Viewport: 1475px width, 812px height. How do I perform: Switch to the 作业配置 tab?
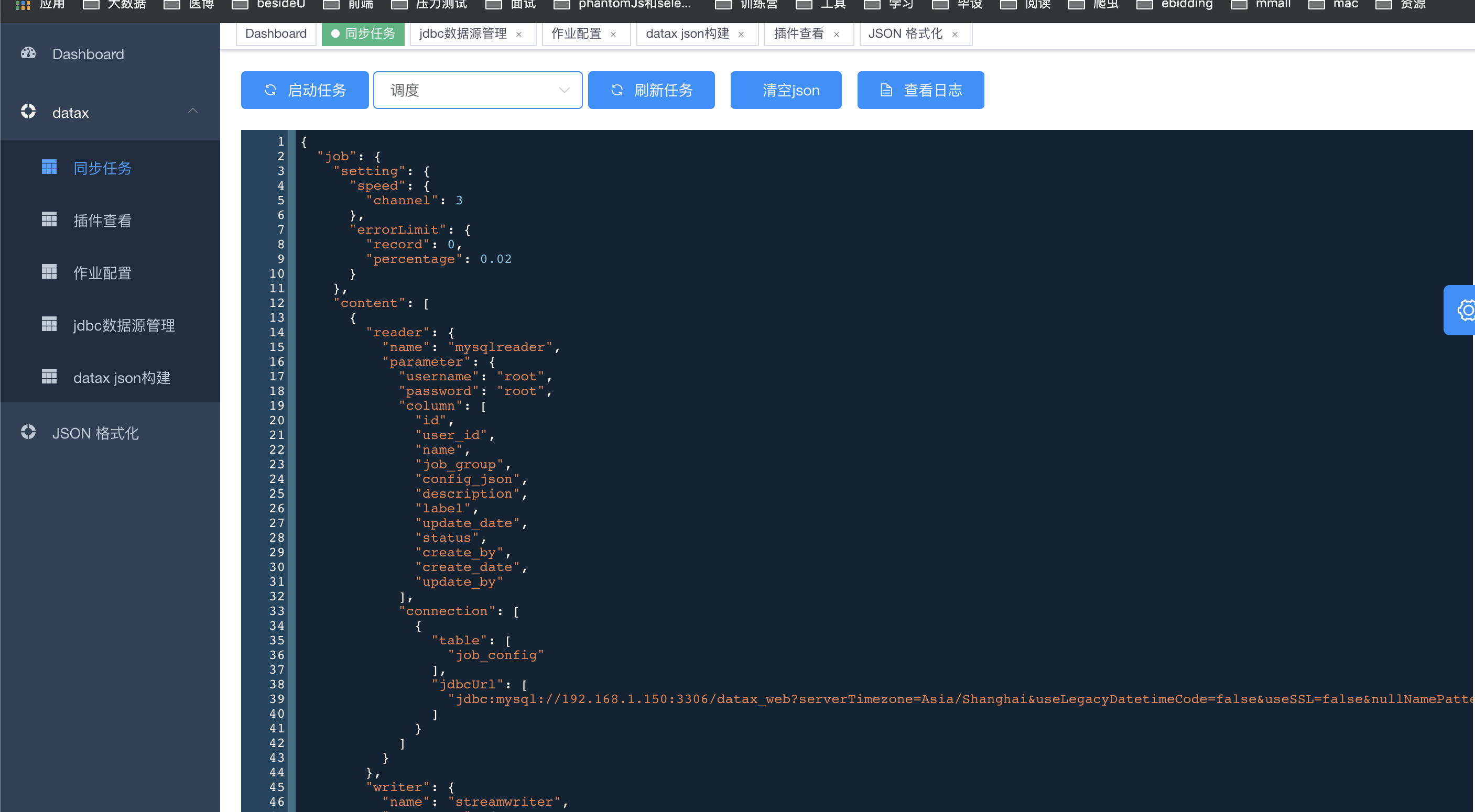(x=576, y=34)
